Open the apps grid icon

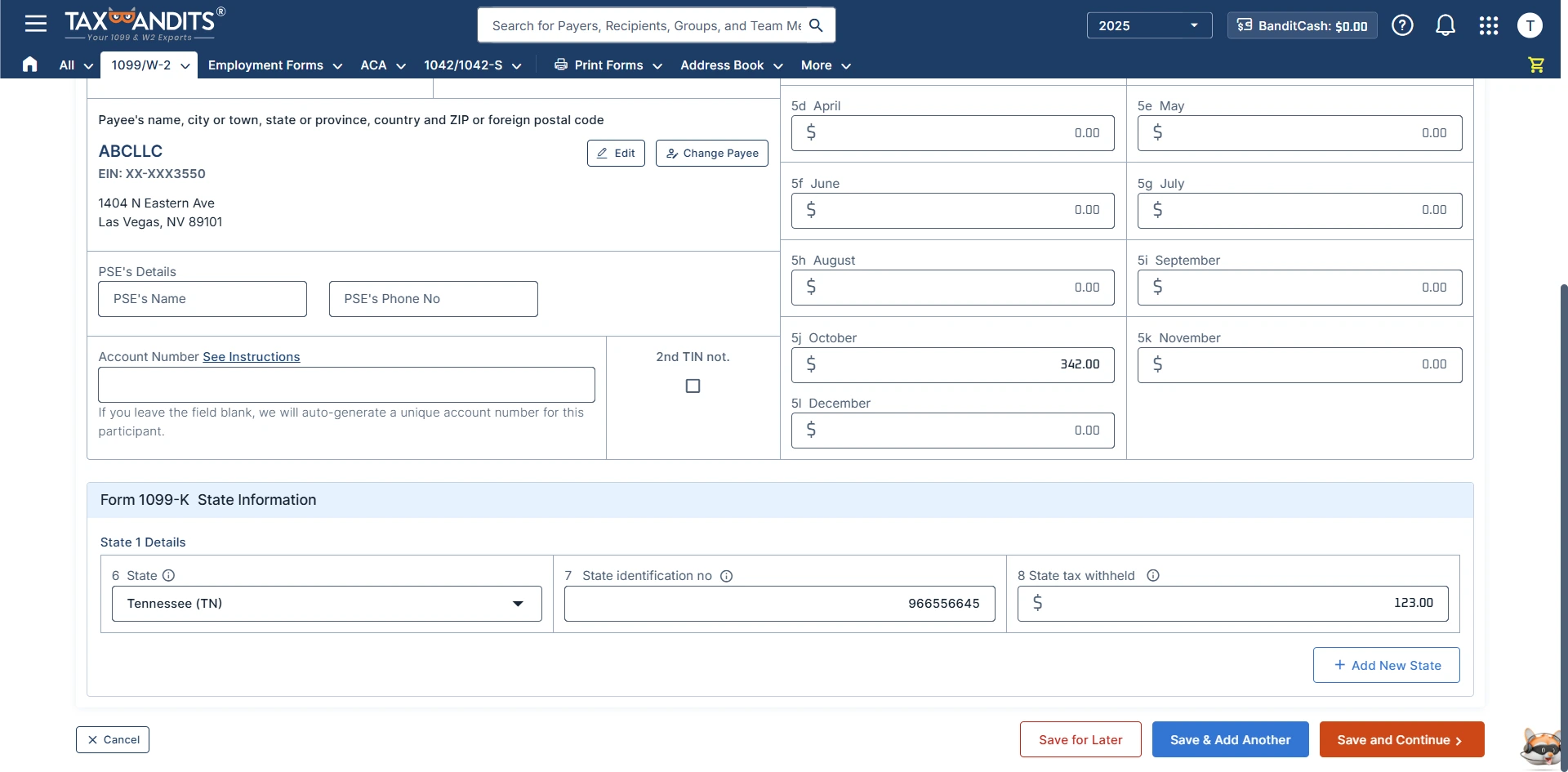click(x=1488, y=25)
